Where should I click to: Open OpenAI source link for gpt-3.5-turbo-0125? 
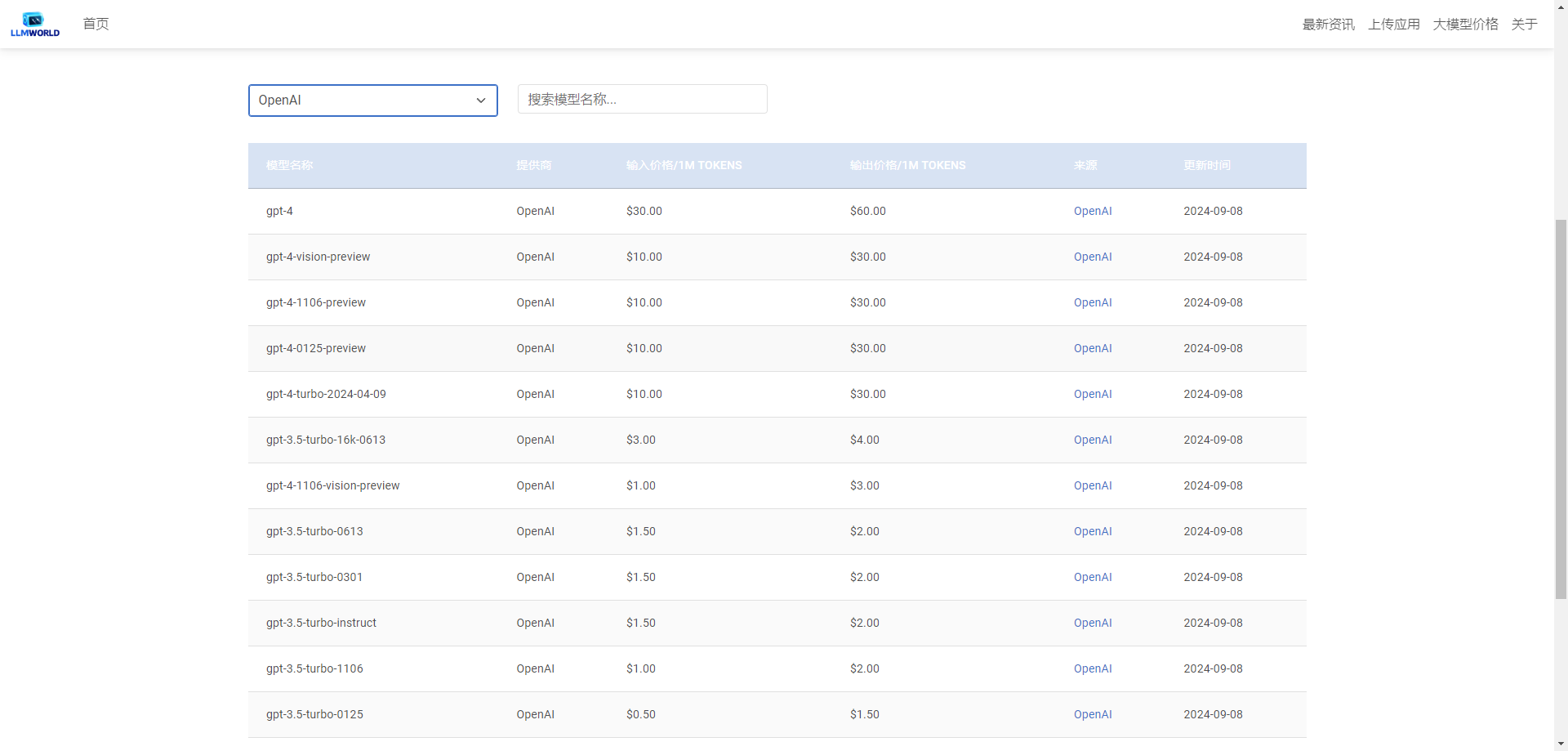click(x=1093, y=714)
